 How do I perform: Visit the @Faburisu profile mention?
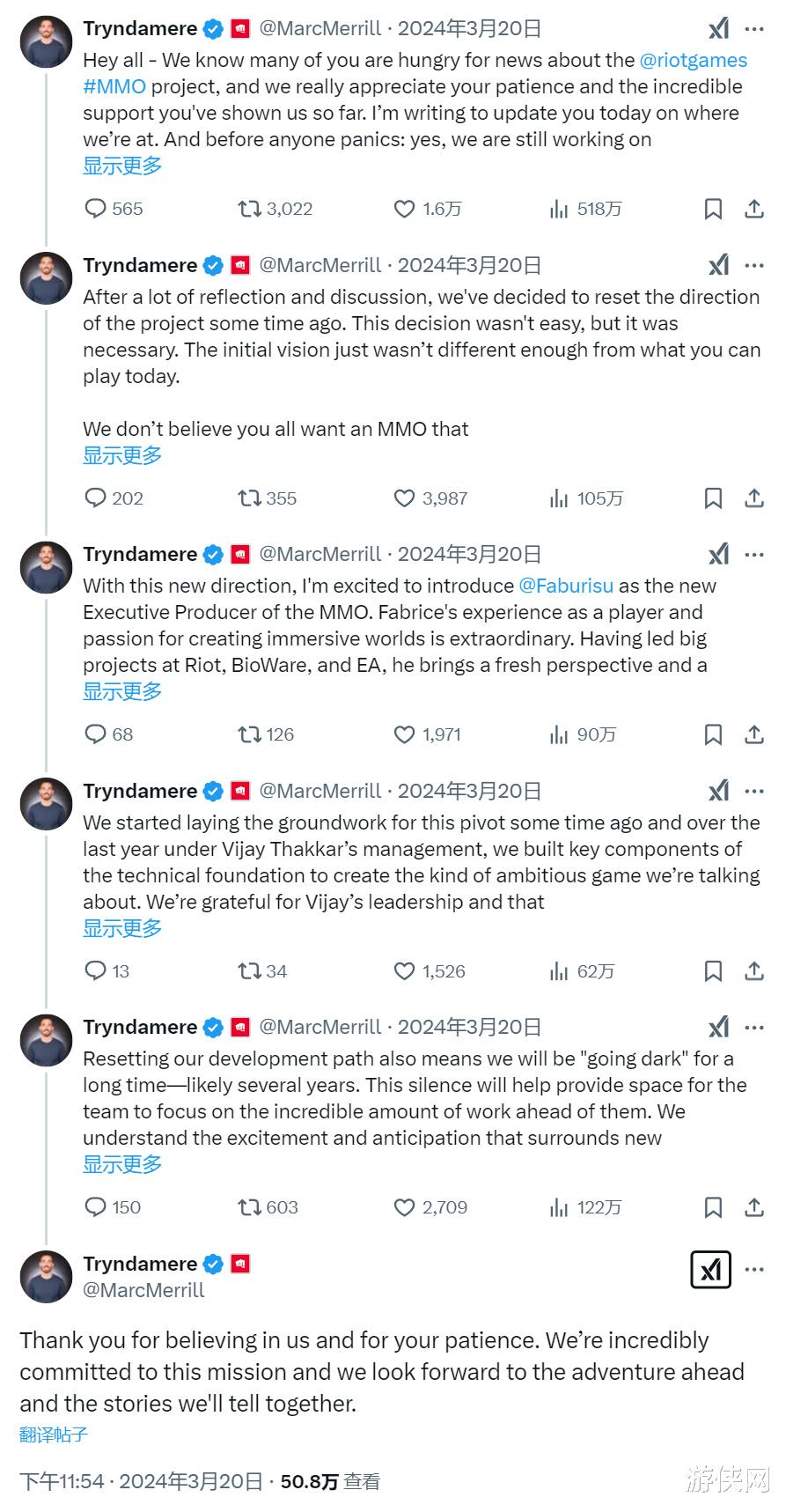click(x=566, y=586)
